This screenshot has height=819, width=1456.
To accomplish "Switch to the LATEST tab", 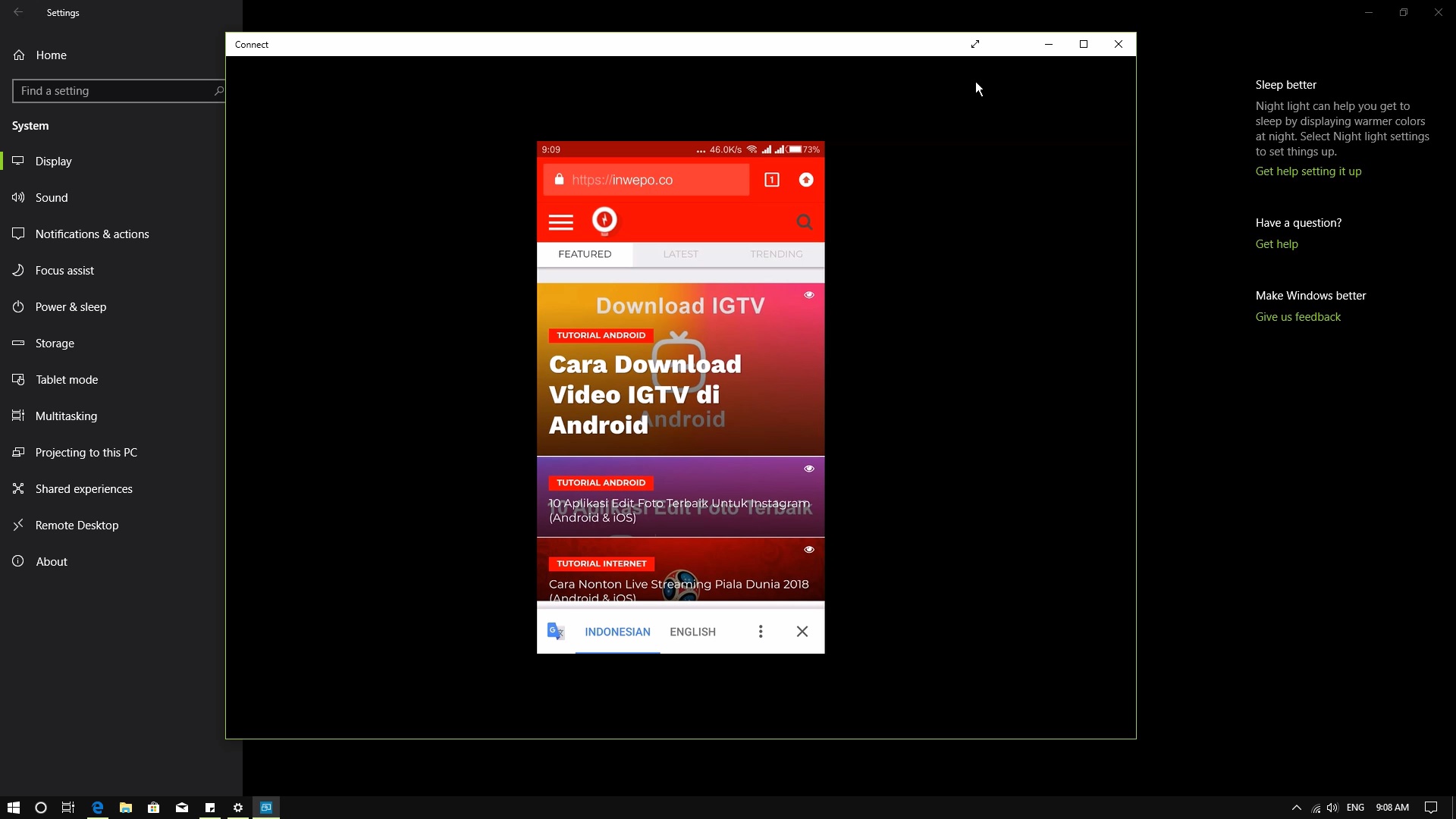I will click(680, 254).
